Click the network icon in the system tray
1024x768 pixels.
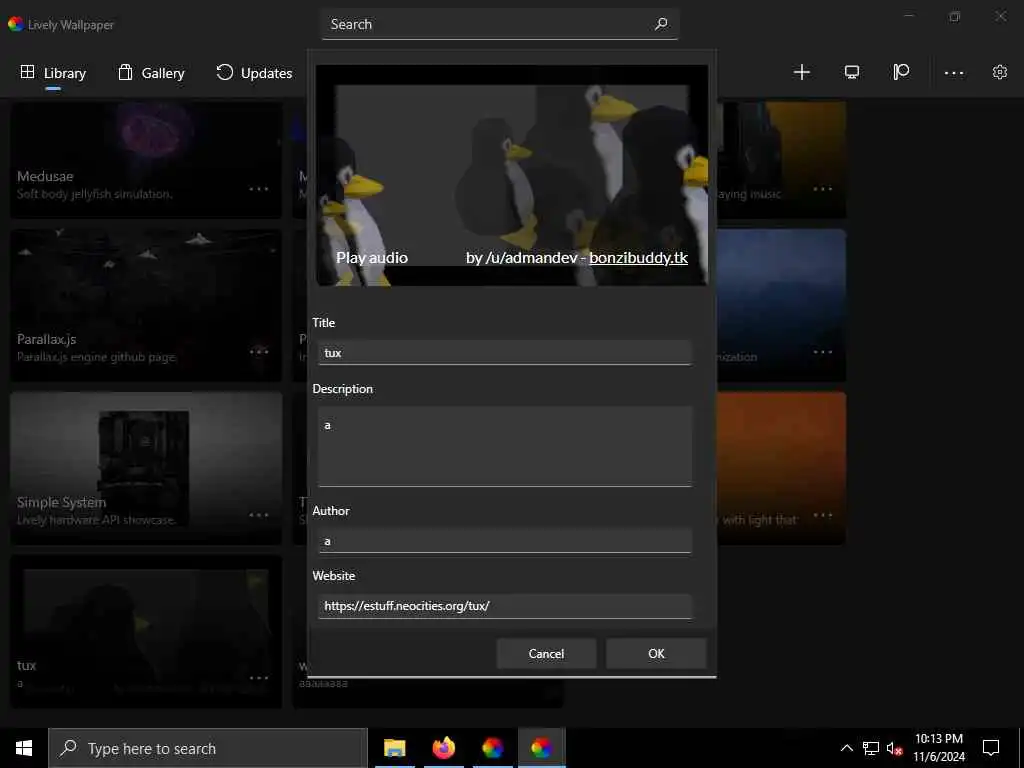[x=871, y=748]
